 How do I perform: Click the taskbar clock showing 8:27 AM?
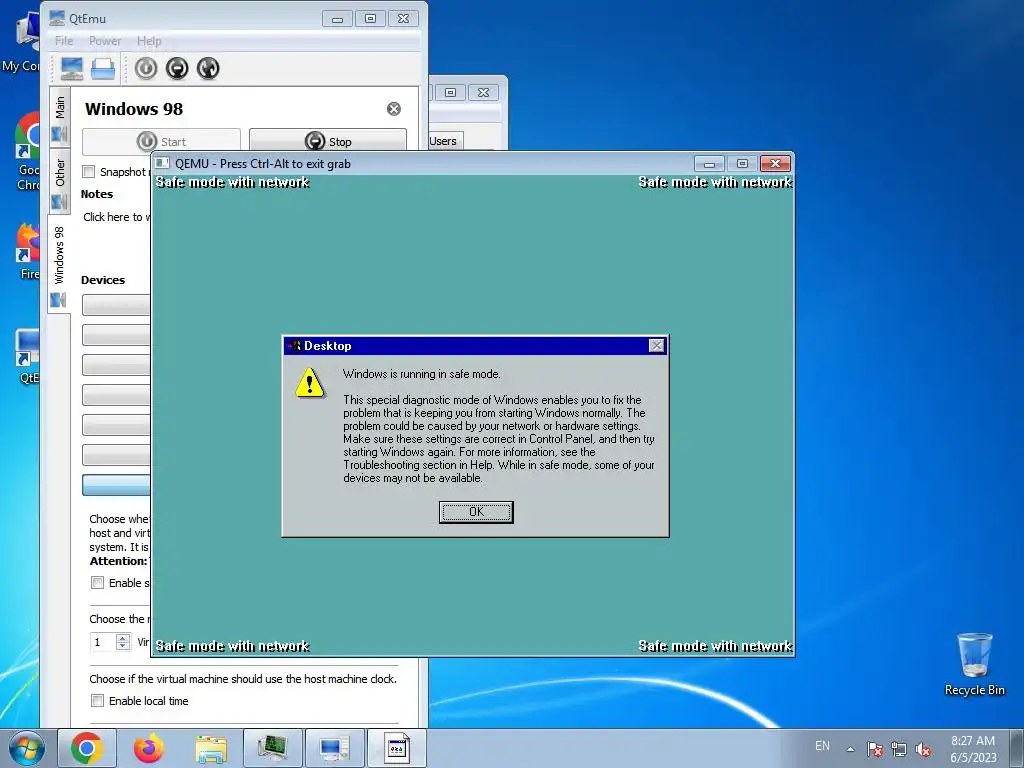click(973, 749)
